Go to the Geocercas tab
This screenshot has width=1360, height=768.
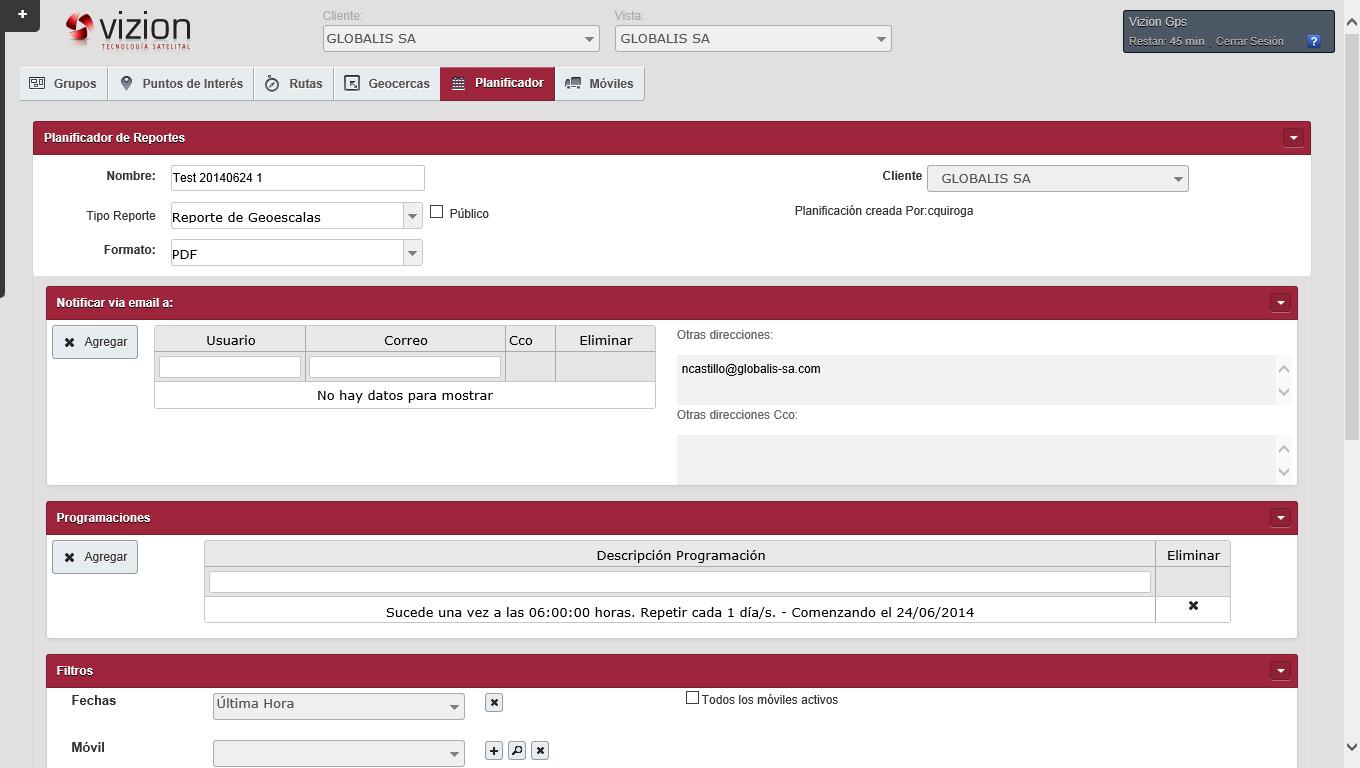pos(387,84)
